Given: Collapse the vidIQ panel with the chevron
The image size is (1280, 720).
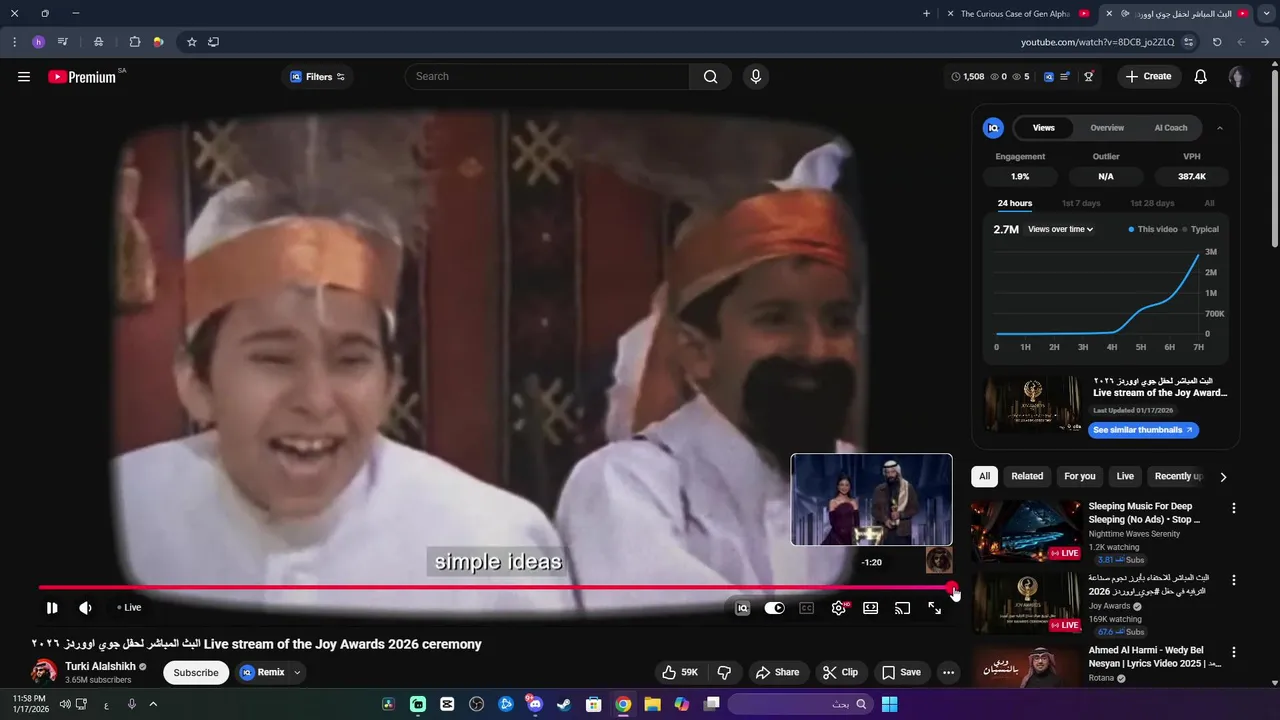Looking at the screenshot, I should tap(1219, 128).
